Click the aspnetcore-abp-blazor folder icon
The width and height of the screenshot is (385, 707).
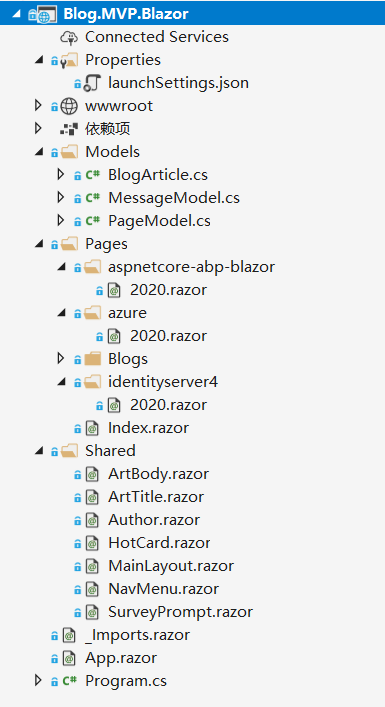click(92, 267)
